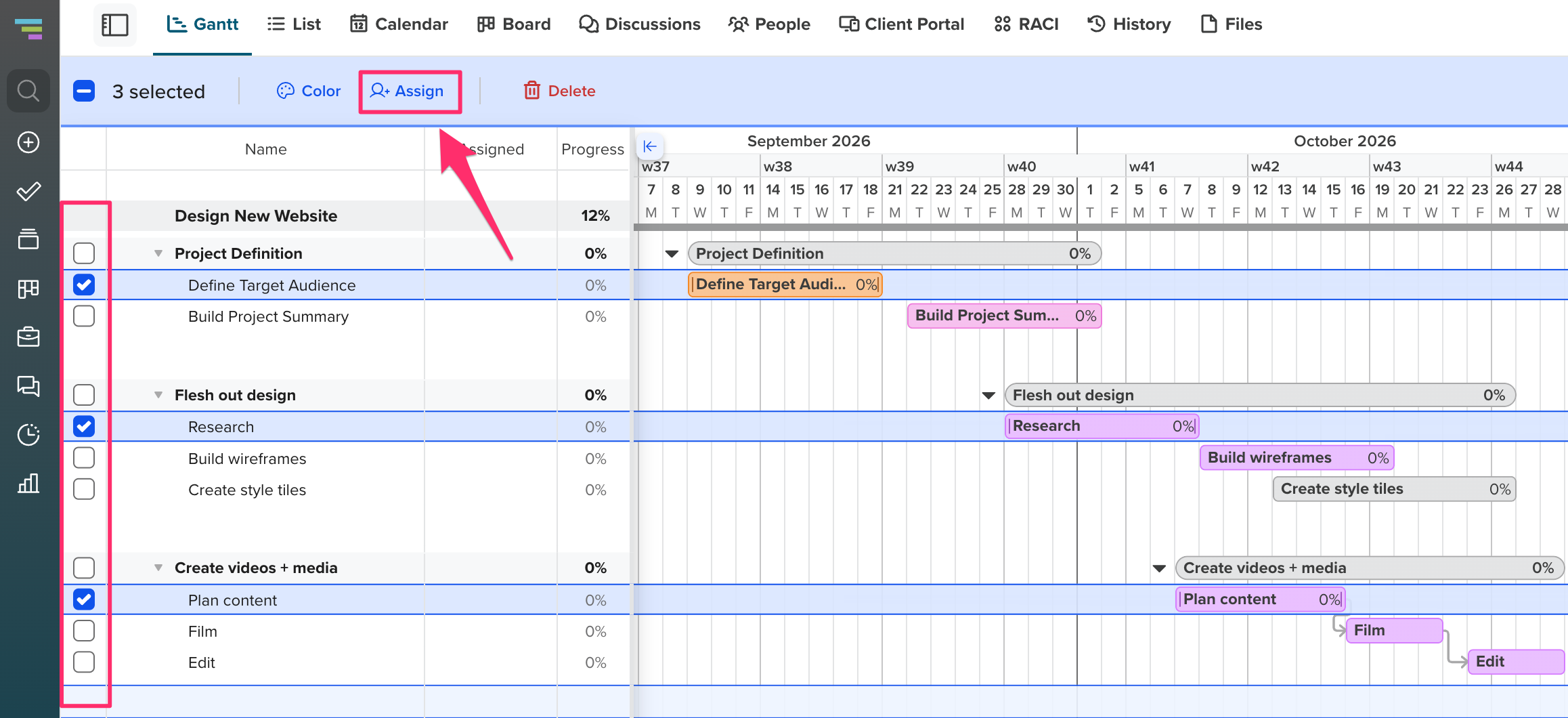
Task: Collapse Create videos + media group in list
Action: point(158,568)
